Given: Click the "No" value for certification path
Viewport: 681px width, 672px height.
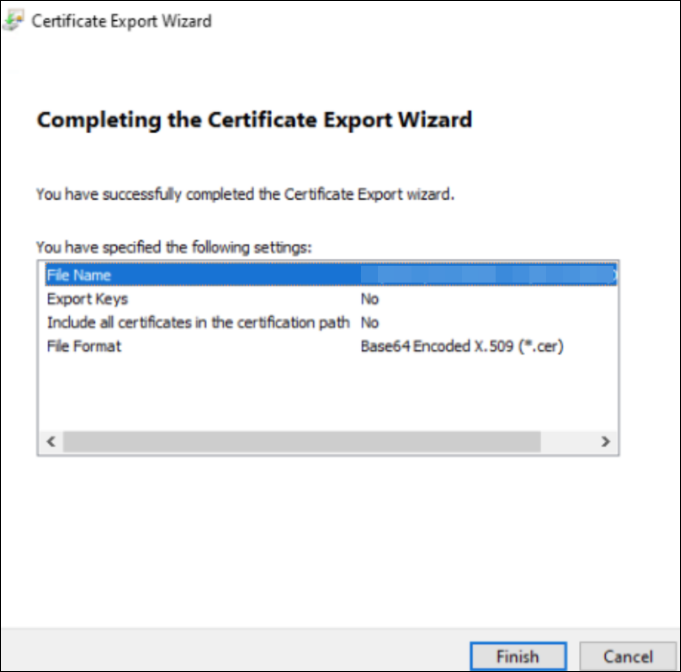Looking at the screenshot, I should 369,323.
